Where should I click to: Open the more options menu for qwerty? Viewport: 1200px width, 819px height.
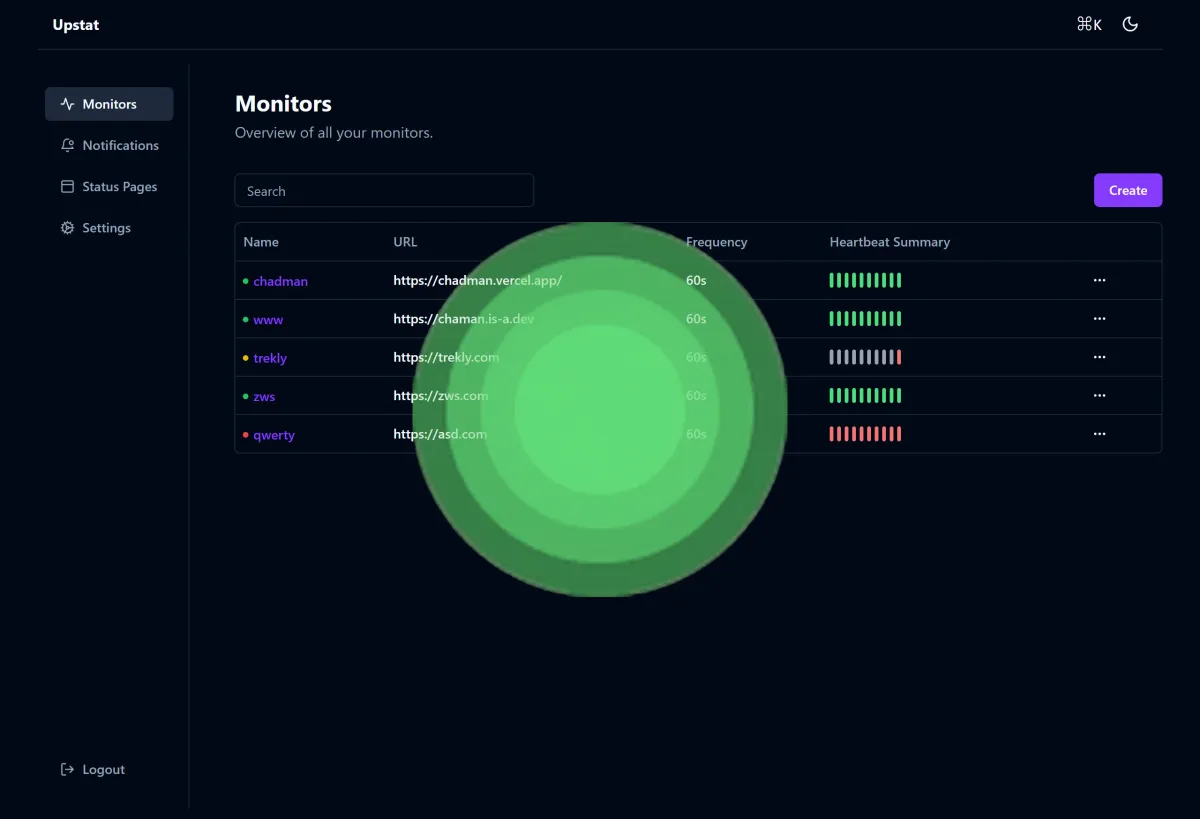[1099, 434]
